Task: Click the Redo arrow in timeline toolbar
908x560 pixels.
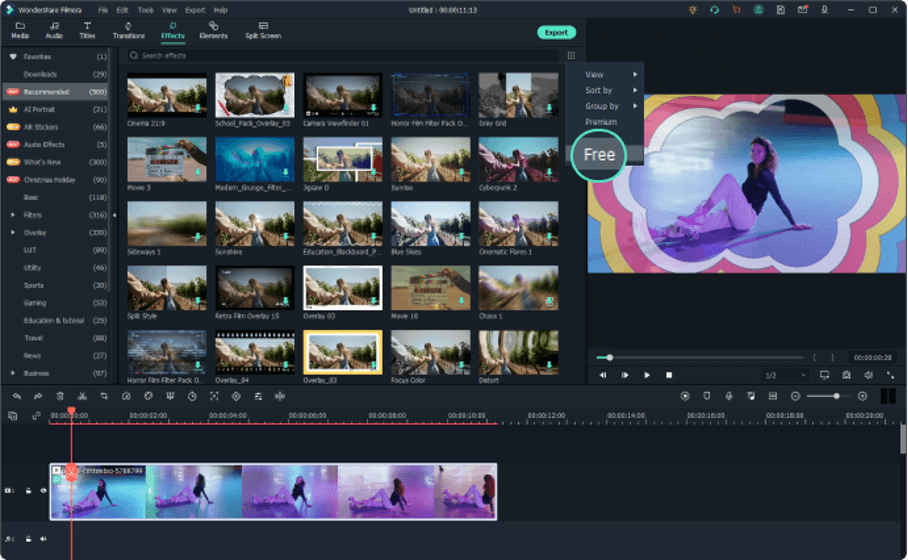Action: 38,396
